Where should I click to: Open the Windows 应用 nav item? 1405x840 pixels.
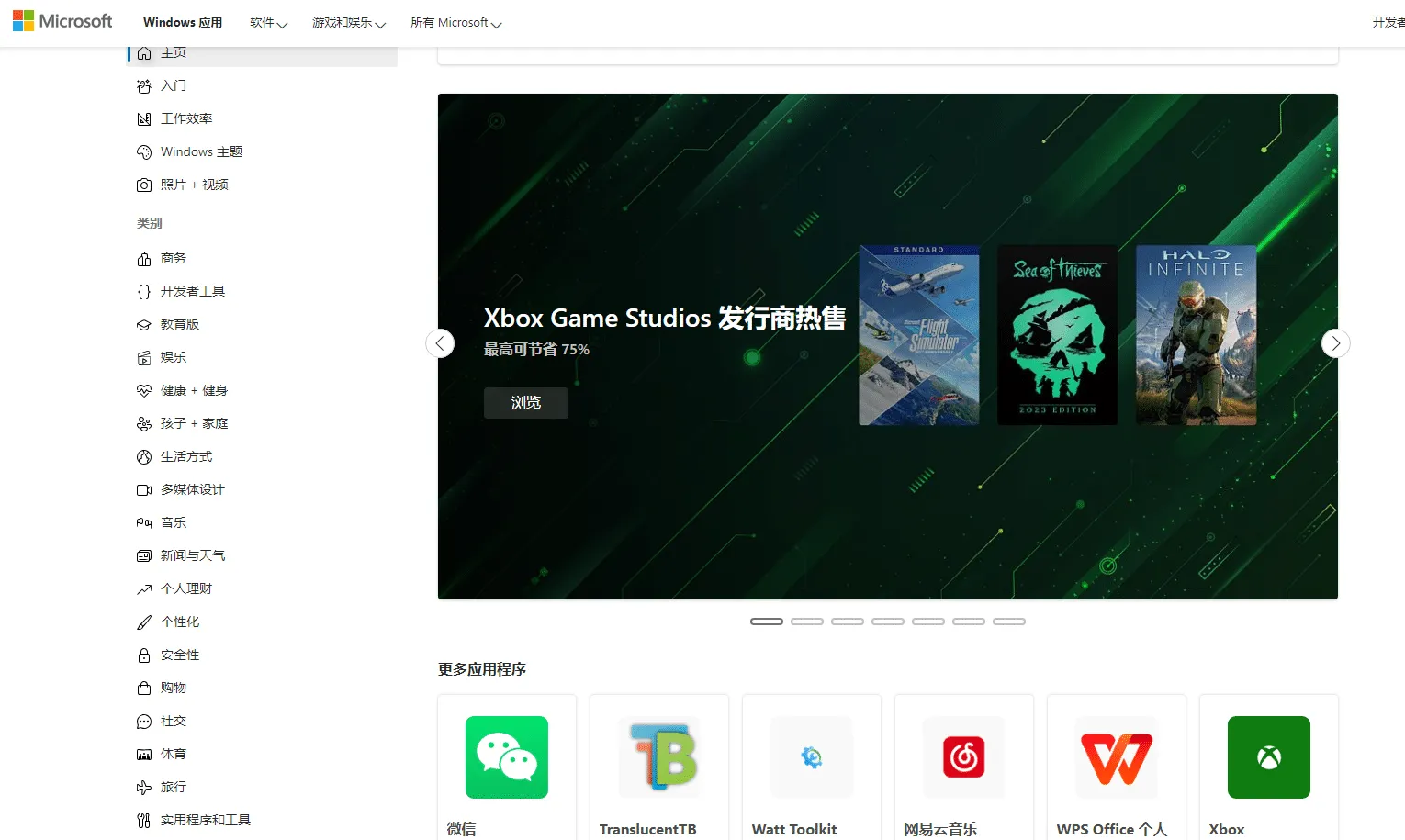pos(183,23)
